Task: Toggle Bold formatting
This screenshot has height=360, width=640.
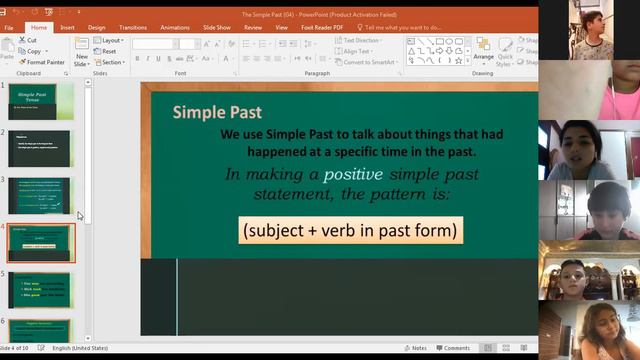Action: (137, 59)
